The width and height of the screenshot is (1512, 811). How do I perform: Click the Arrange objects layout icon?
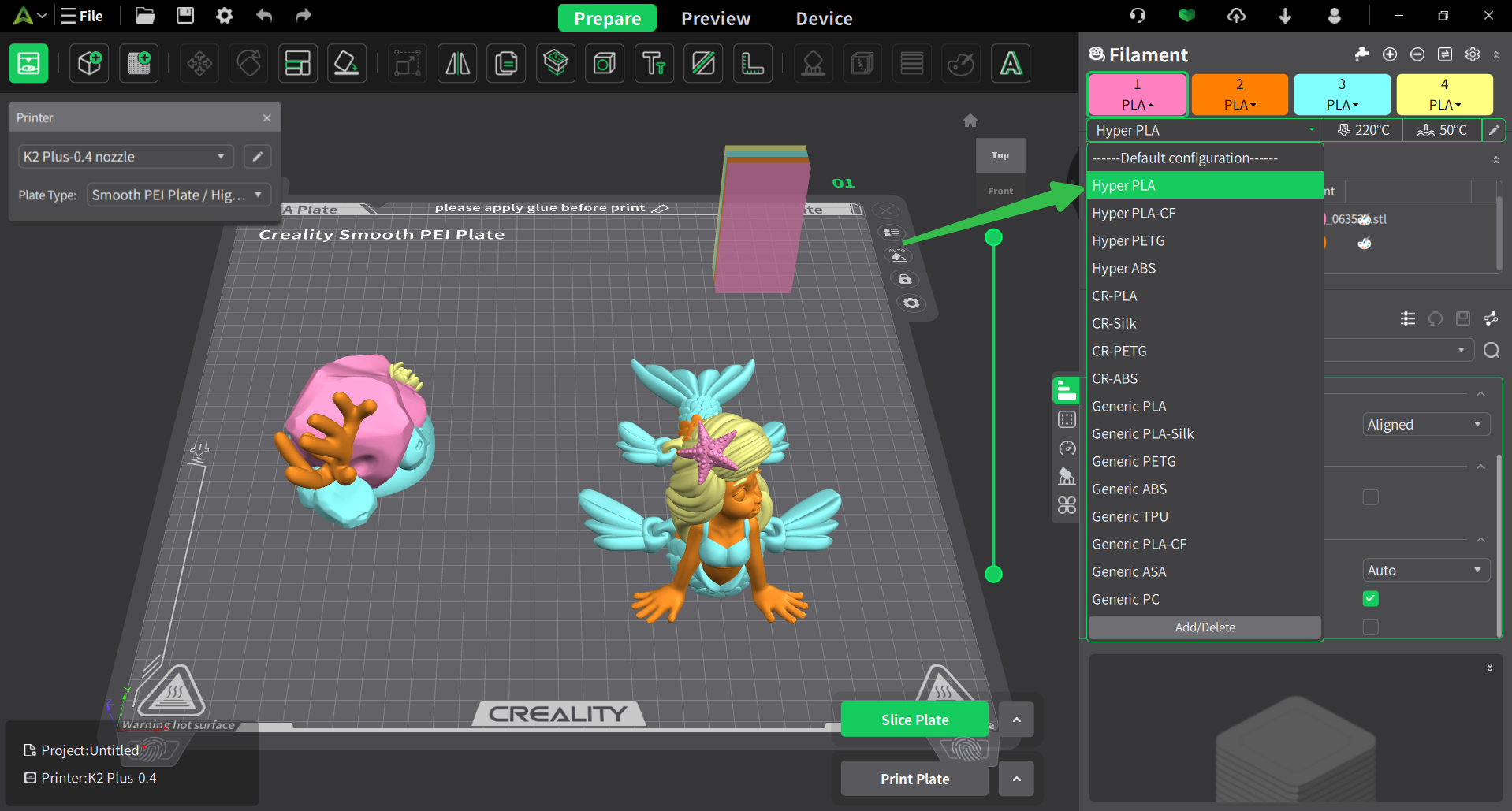(298, 63)
